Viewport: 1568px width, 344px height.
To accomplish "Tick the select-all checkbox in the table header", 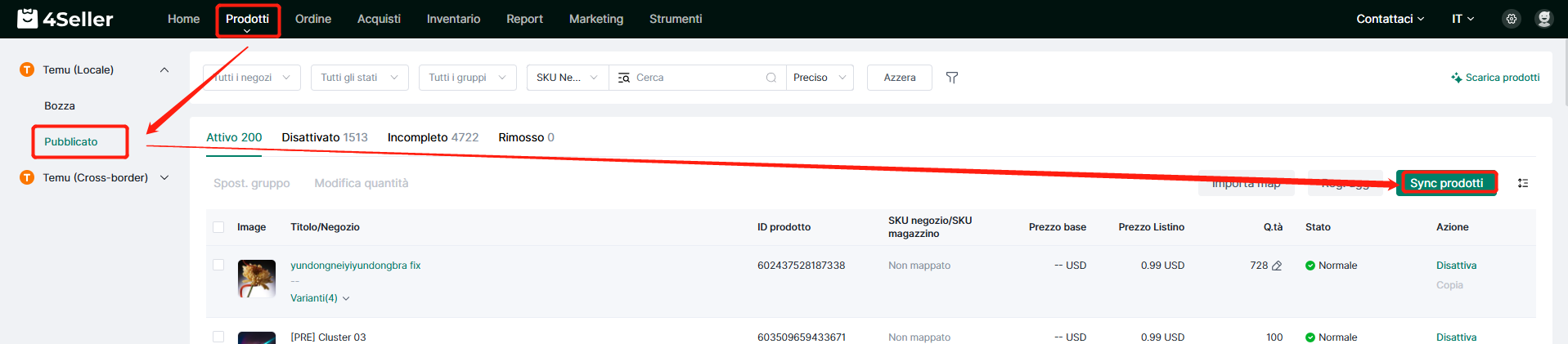I will click(x=218, y=227).
